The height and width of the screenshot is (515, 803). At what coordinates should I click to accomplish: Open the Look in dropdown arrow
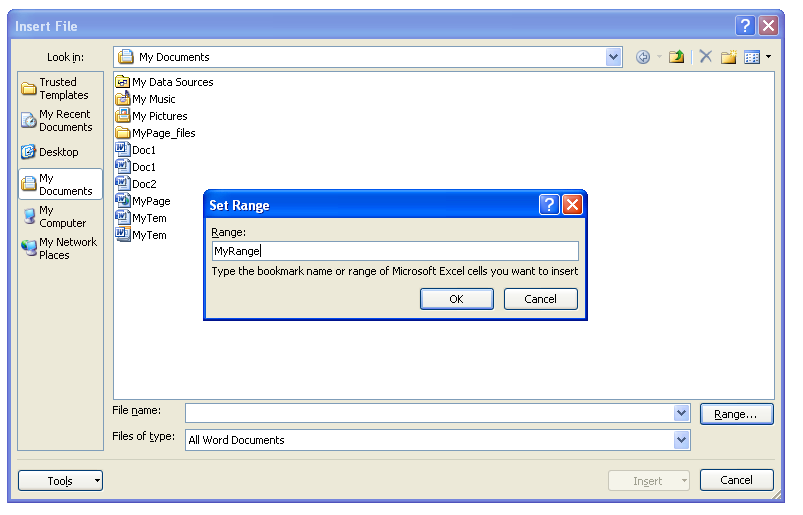pos(613,57)
